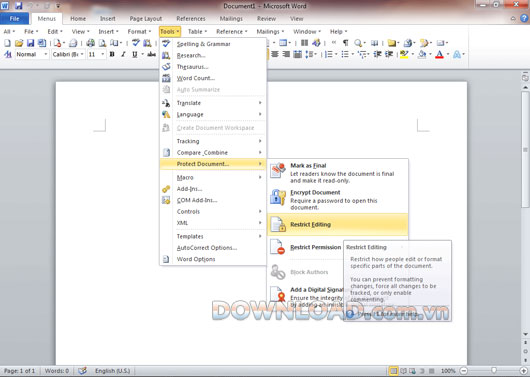
Task: Click the Text Effects blue A icon
Action: 457,54
